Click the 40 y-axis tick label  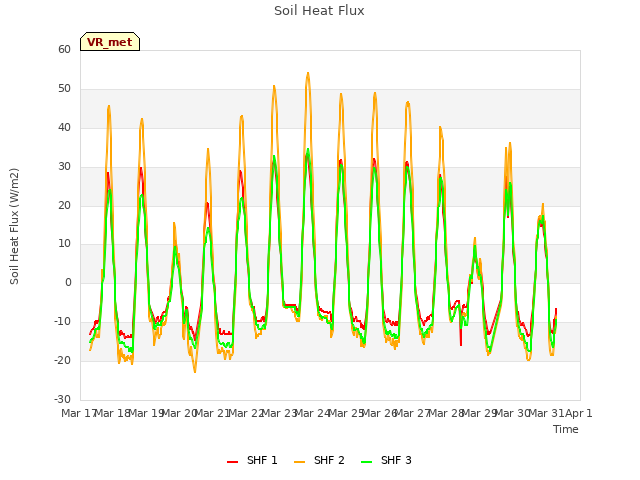pos(64,128)
